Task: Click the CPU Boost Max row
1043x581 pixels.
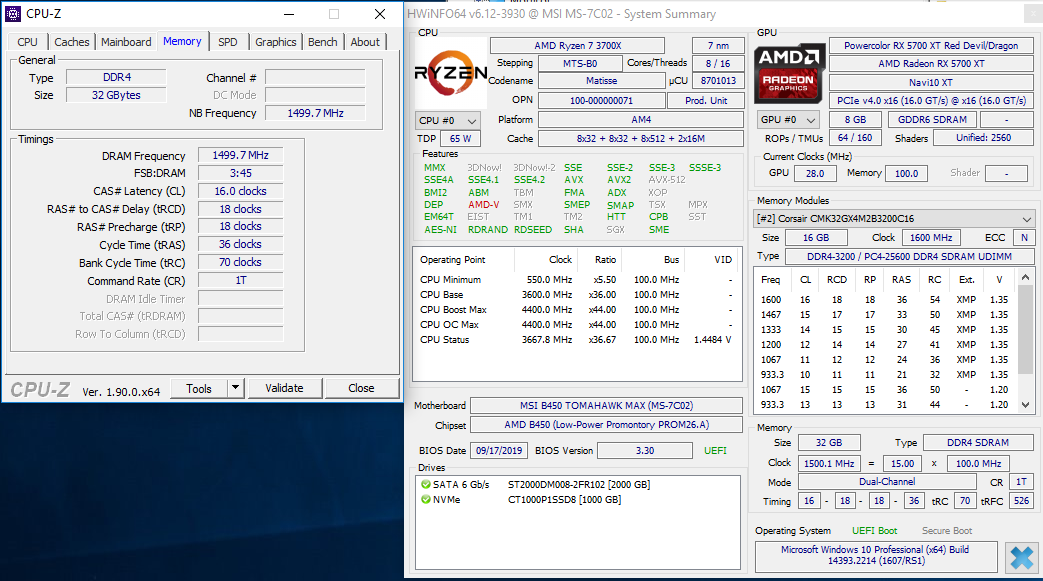Action: click(576, 309)
